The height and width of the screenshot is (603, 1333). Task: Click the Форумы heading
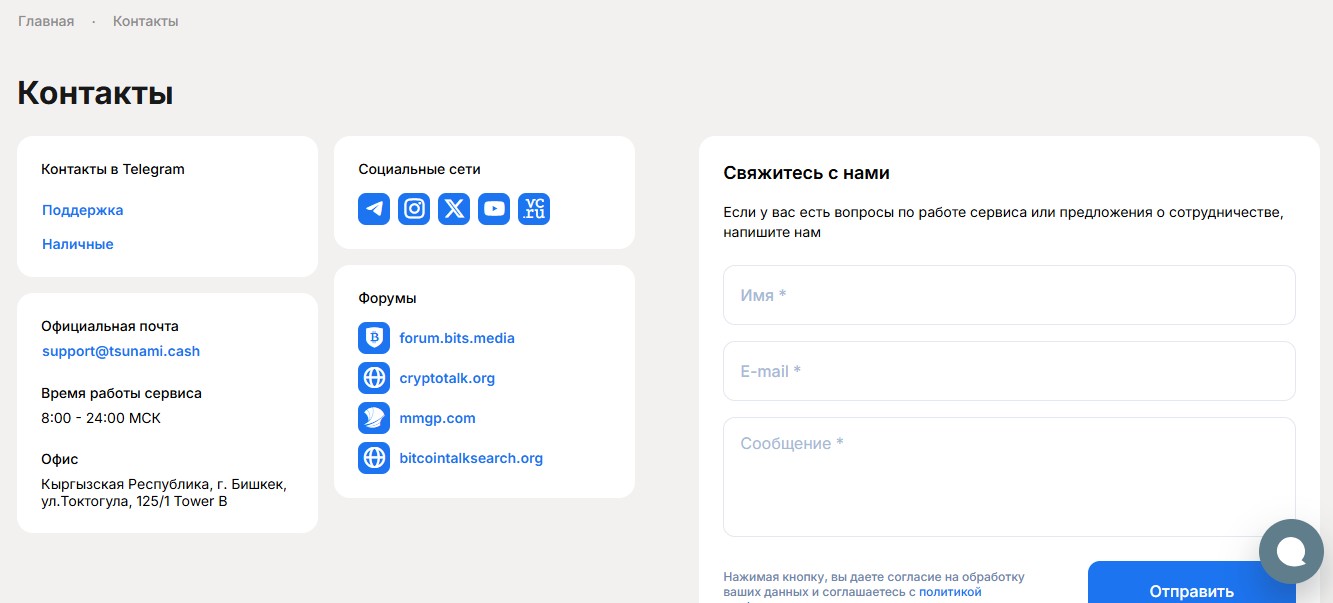click(x=387, y=298)
